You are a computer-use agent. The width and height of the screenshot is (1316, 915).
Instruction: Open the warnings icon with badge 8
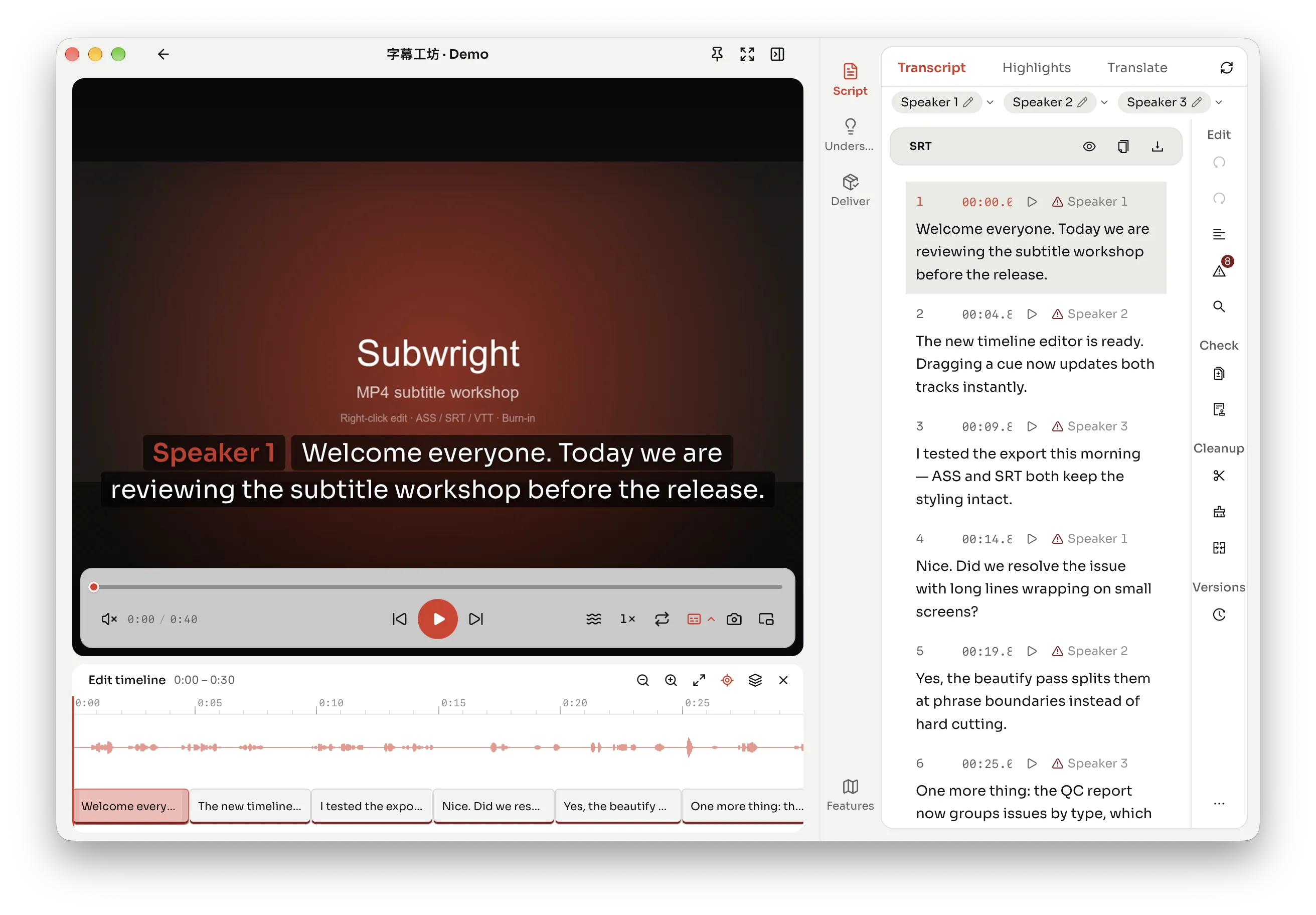[1219, 269]
